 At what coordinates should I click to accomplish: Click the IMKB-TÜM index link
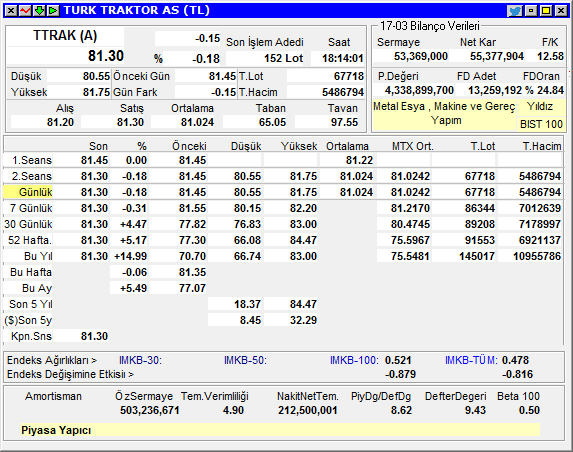(x=471, y=361)
